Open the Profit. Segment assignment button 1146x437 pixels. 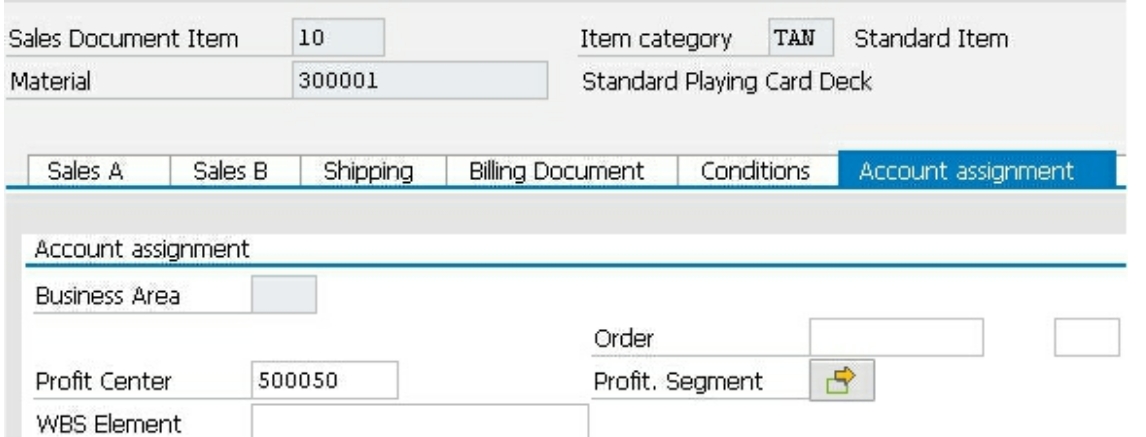(x=841, y=380)
